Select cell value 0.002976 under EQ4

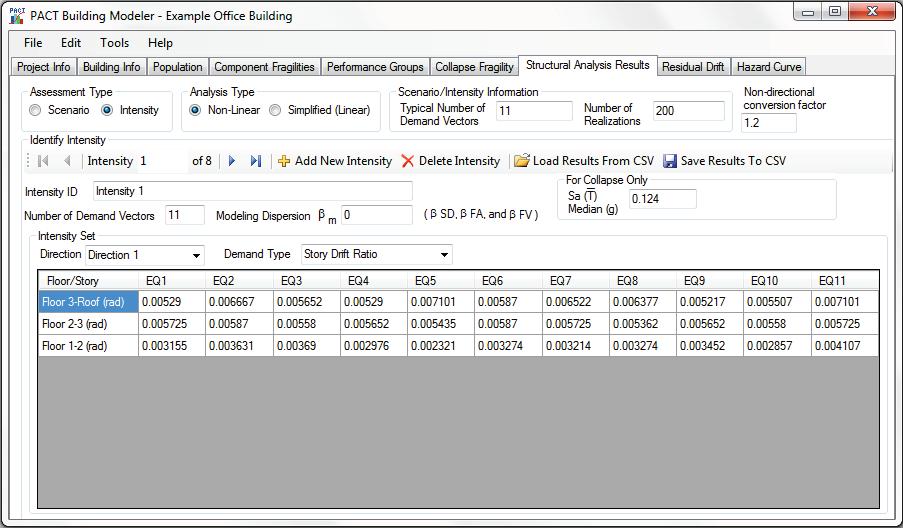click(374, 345)
